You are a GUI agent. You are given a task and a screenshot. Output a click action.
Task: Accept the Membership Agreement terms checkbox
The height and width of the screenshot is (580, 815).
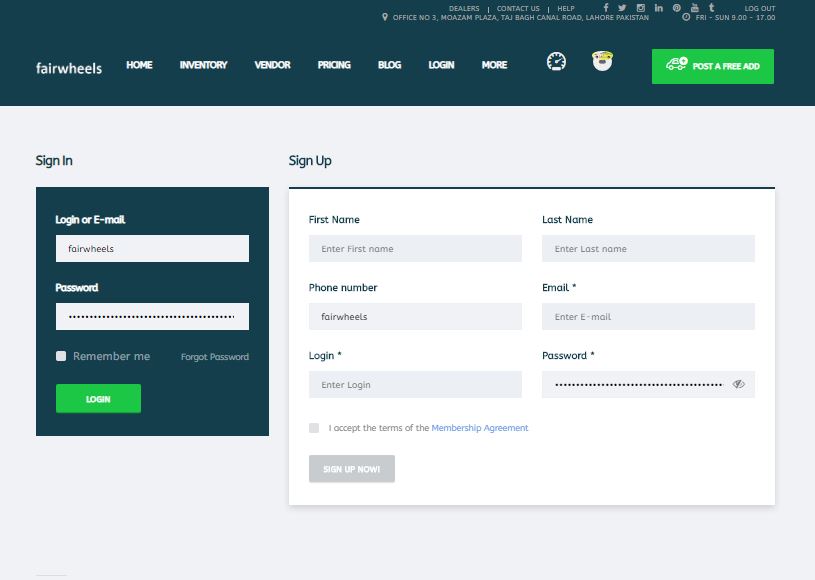(314, 428)
